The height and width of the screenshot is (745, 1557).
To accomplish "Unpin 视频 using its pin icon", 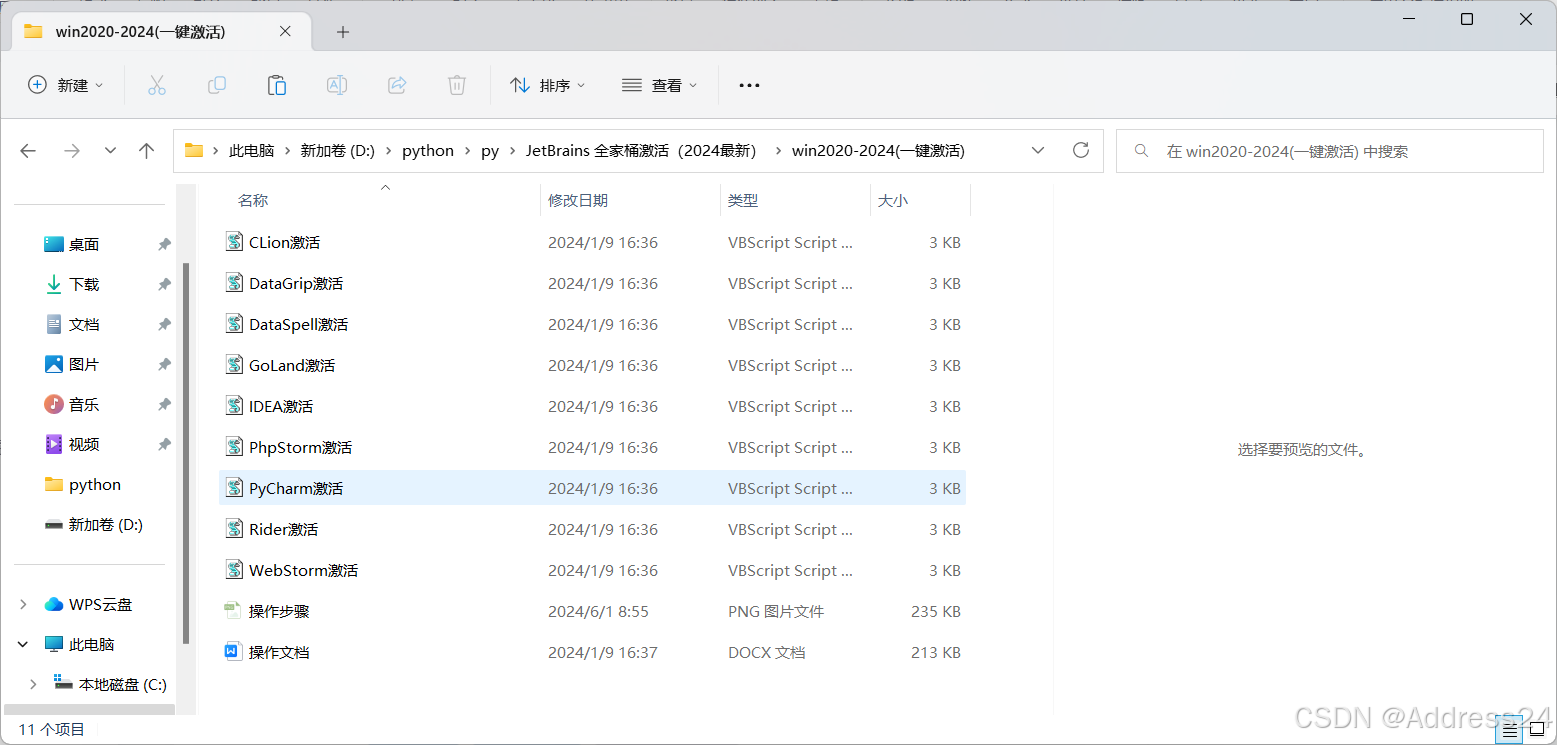I will pyautogui.click(x=164, y=444).
